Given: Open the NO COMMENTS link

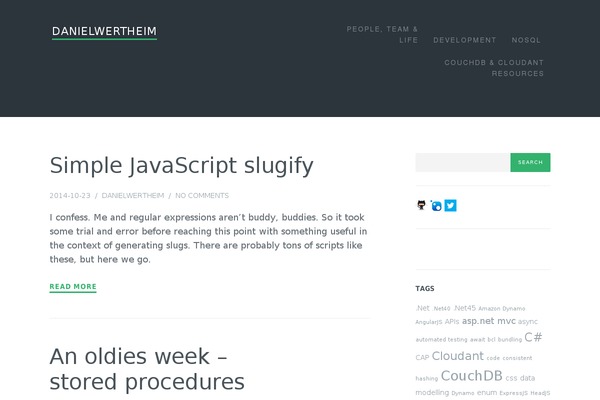Looking at the screenshot, I should pos(202,196).
